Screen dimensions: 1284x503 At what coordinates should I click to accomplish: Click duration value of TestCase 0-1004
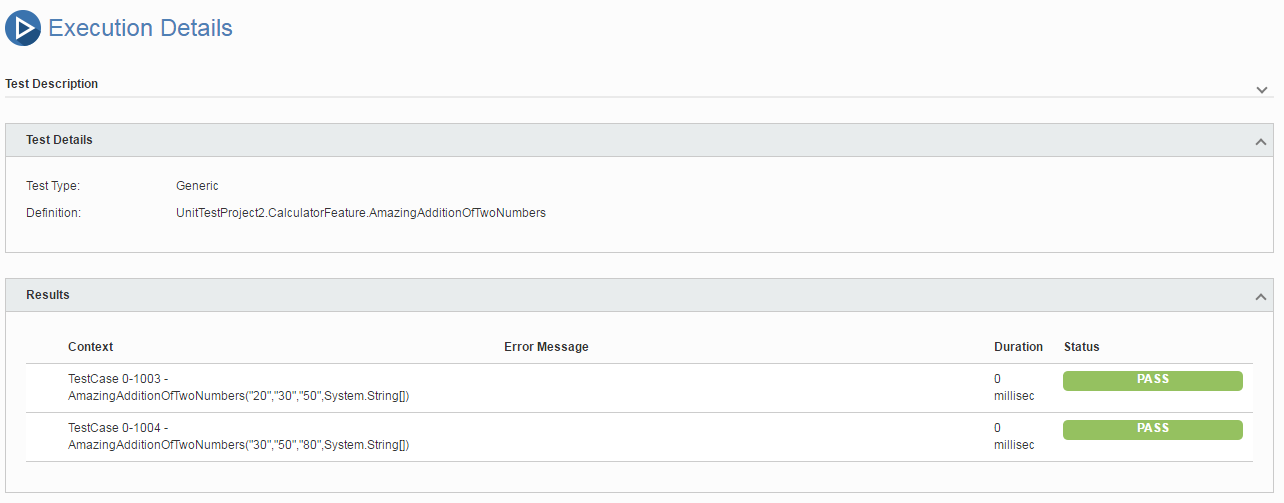click(1014, 437)
